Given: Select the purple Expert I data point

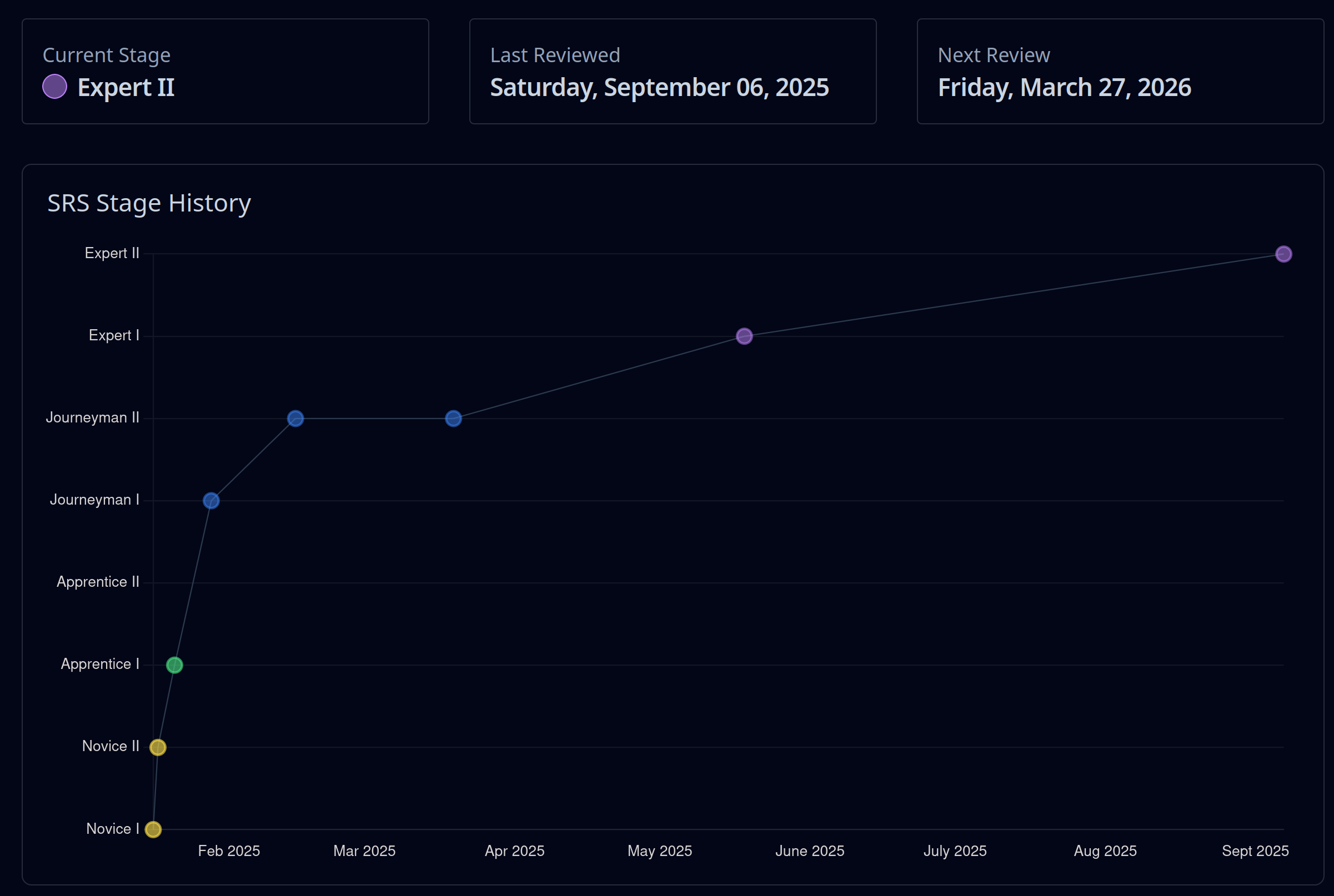Looking at the screenshot, I should [x=744, y=336].
